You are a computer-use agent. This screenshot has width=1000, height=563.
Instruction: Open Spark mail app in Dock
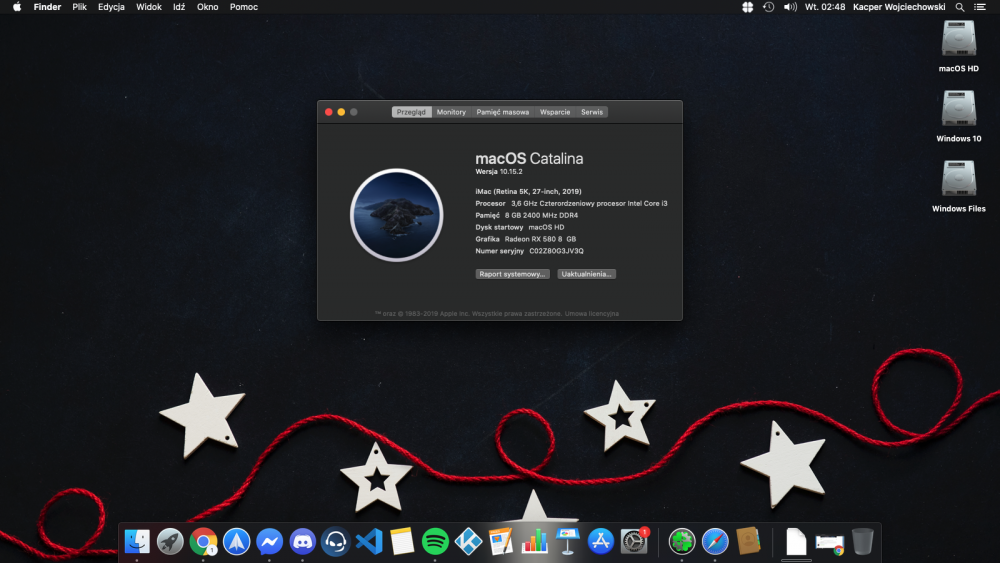pos(237,542)
